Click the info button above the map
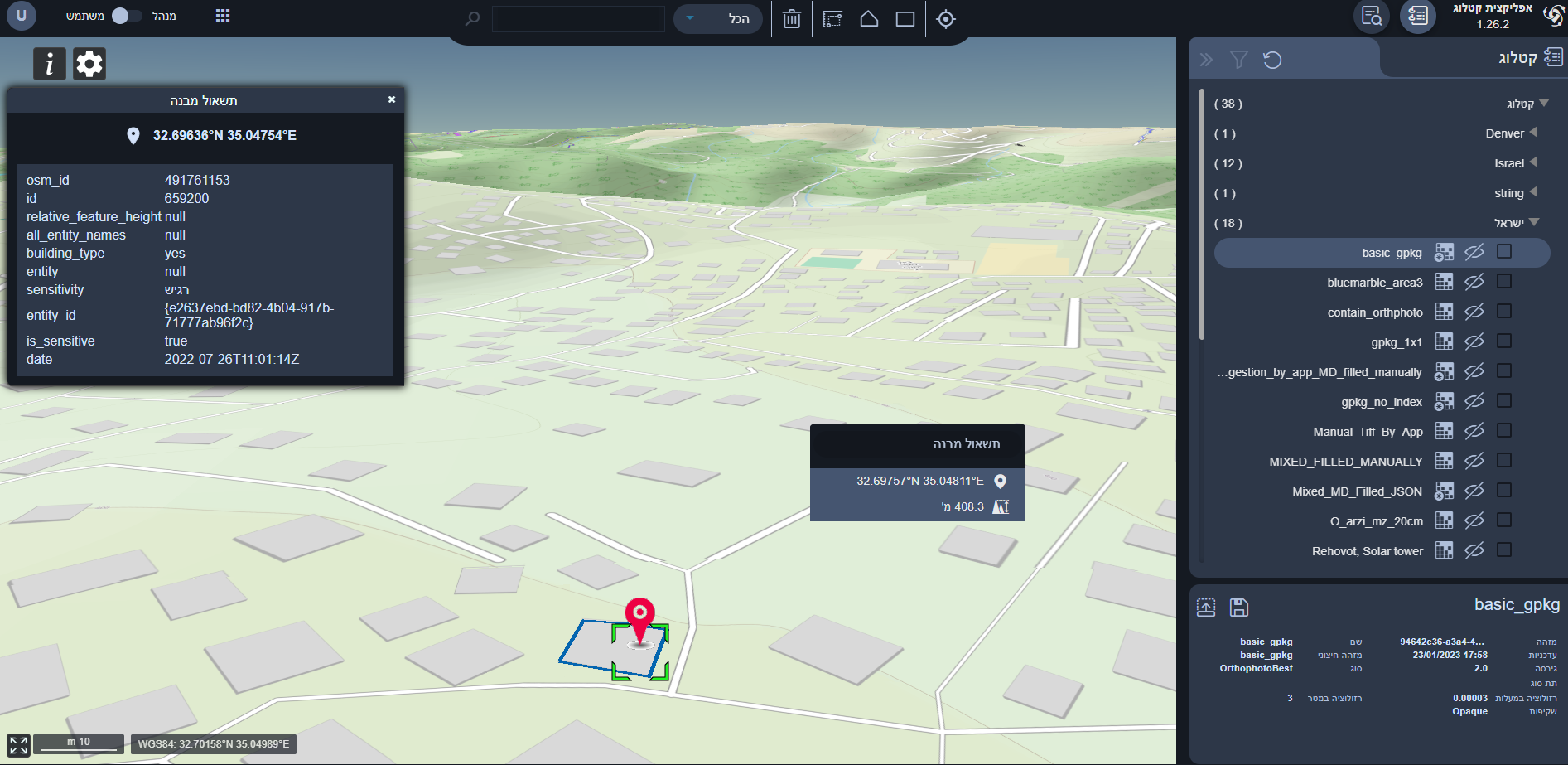Viewport: 1568px width, 765px height. coord(49,63)
